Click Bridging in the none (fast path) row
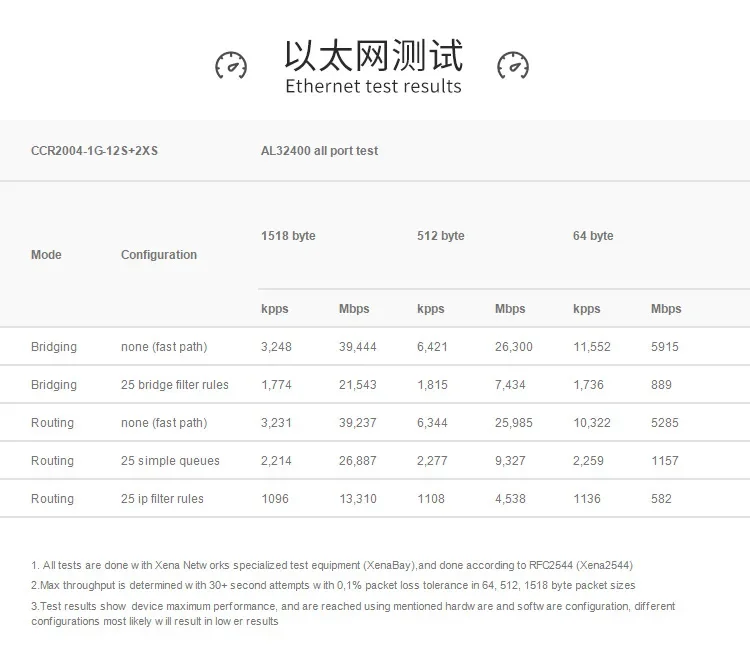The height and width of the screenshot is (669, 750). pyautogui.click(x=54, y=347)
